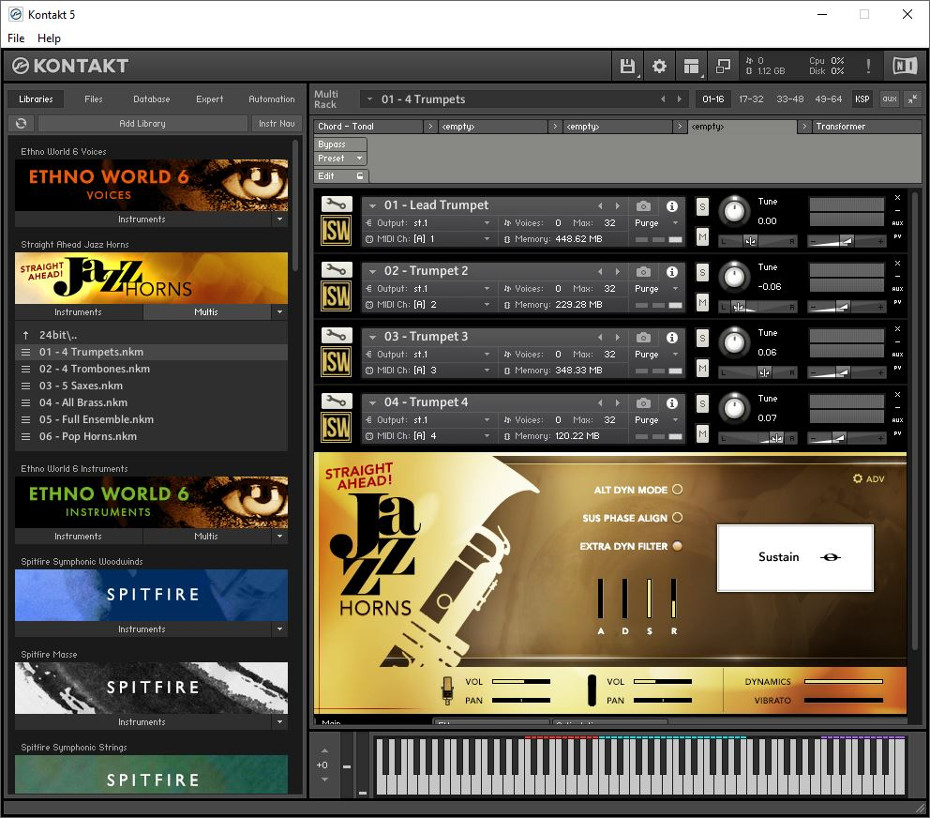Expand Ethno World 6 Voices Instruments dropdown
The height and width of the screenshot is (818, 930).
(279, 219)
